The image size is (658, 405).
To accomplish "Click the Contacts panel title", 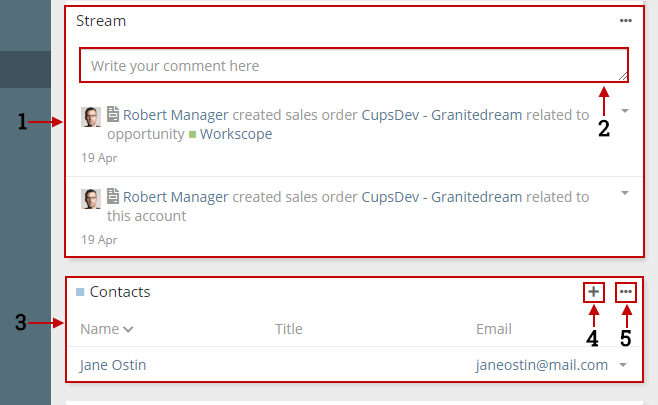I will pos(120,292).
